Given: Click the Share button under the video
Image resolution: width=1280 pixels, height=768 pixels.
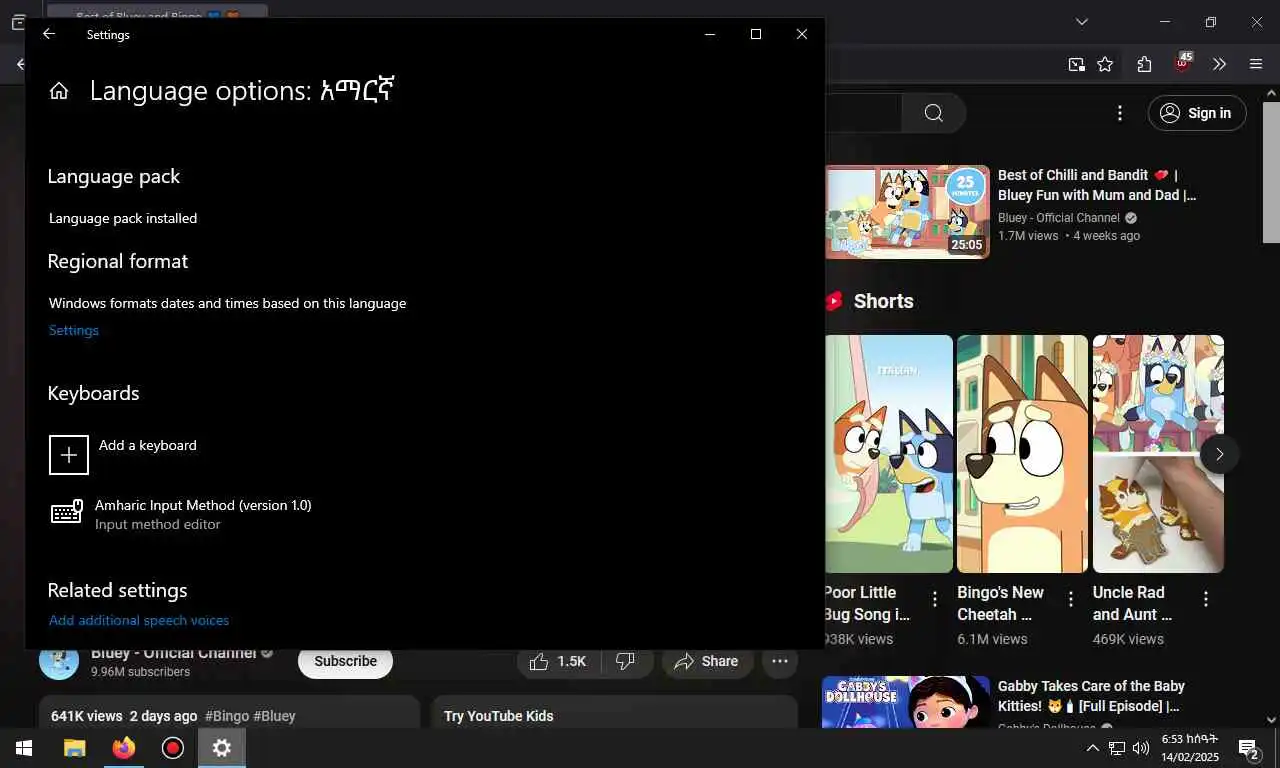Looking at the screenshot, I should click(x=706, y=661).
